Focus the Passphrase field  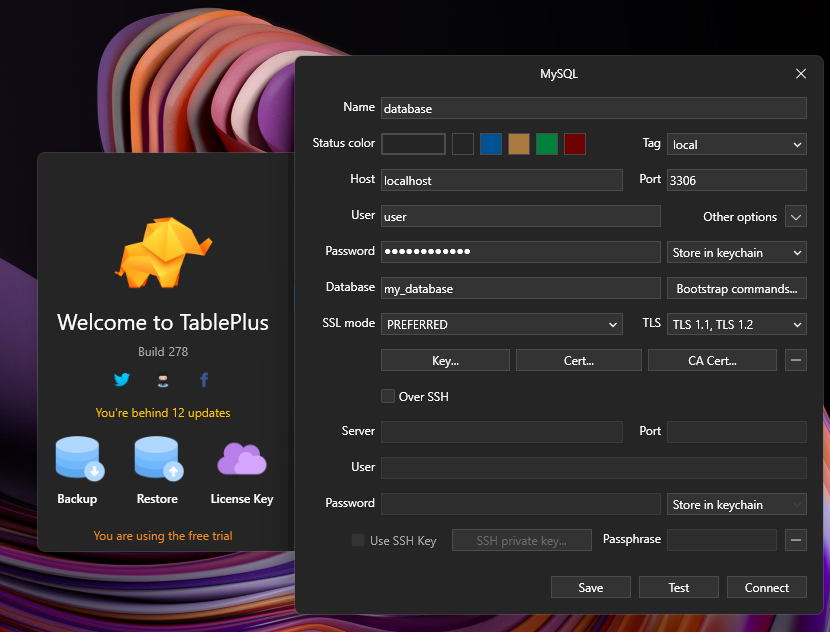pyautogui.click(x=721, y=540)
